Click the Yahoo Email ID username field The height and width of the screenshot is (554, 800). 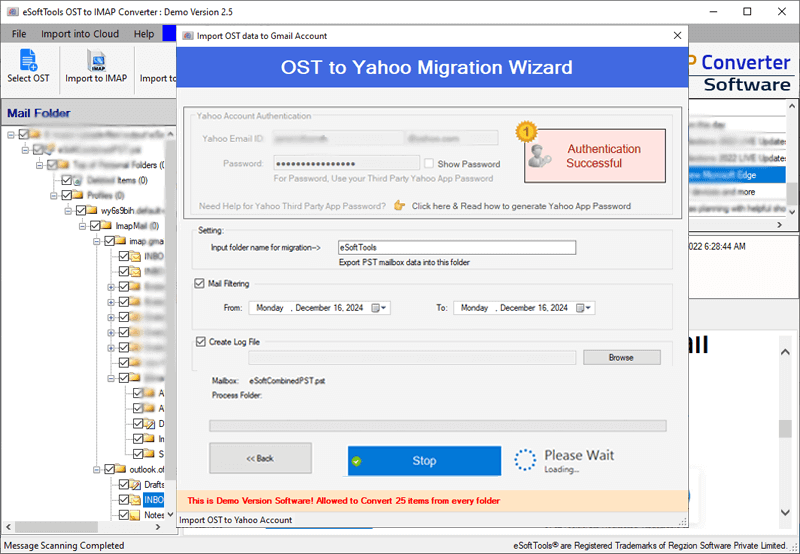point(338,138)
